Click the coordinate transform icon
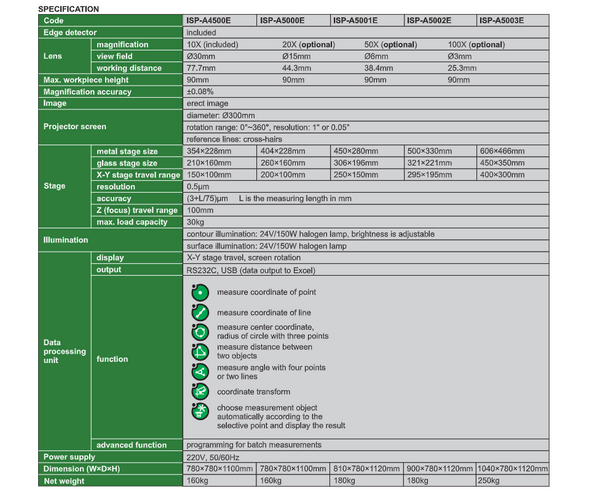 pyautogui.click(x=200, y=391)
